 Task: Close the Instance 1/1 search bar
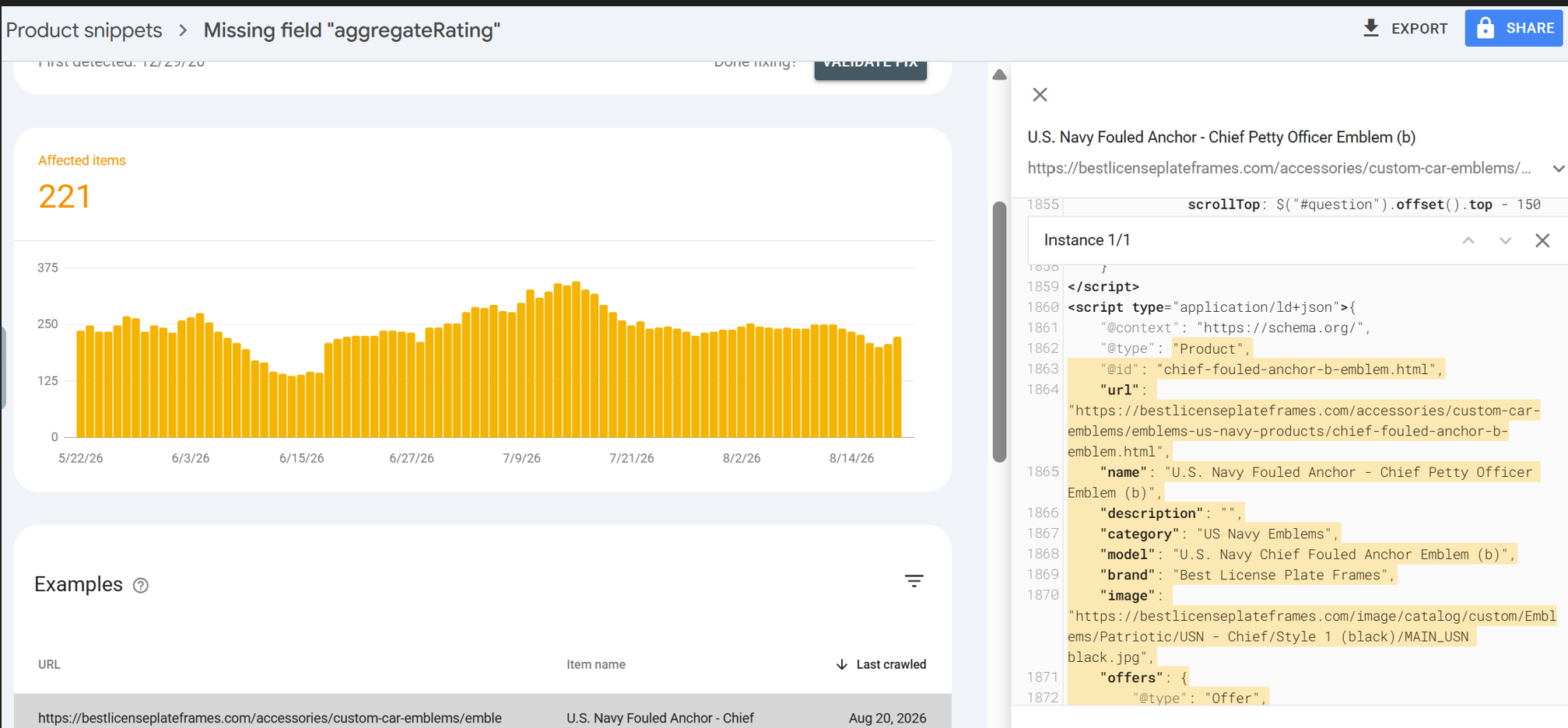coord(1542,240)
